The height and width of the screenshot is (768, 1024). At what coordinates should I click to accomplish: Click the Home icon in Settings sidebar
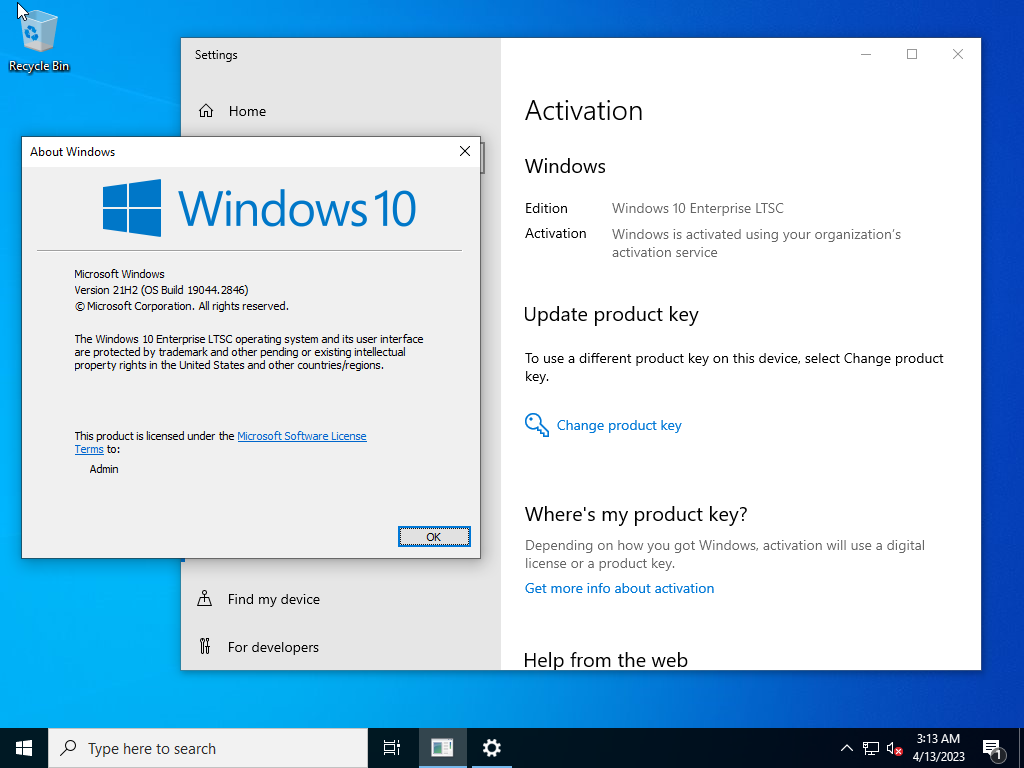click(x=206, y=111)
